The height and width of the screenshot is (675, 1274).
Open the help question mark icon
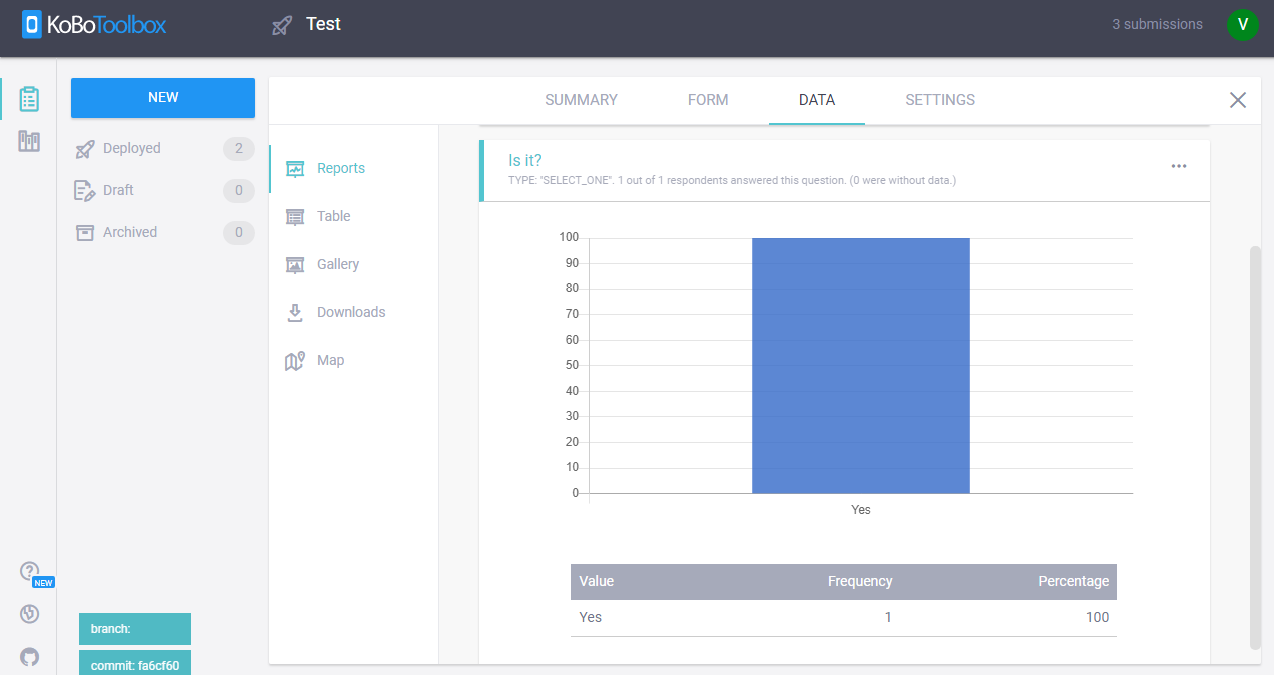(29, 571)
